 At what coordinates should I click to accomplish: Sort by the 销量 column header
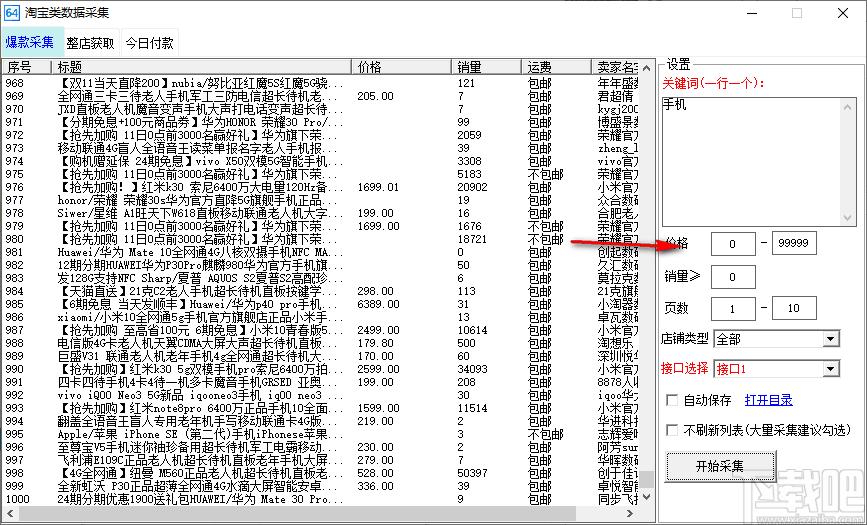[x=485, y=67]
